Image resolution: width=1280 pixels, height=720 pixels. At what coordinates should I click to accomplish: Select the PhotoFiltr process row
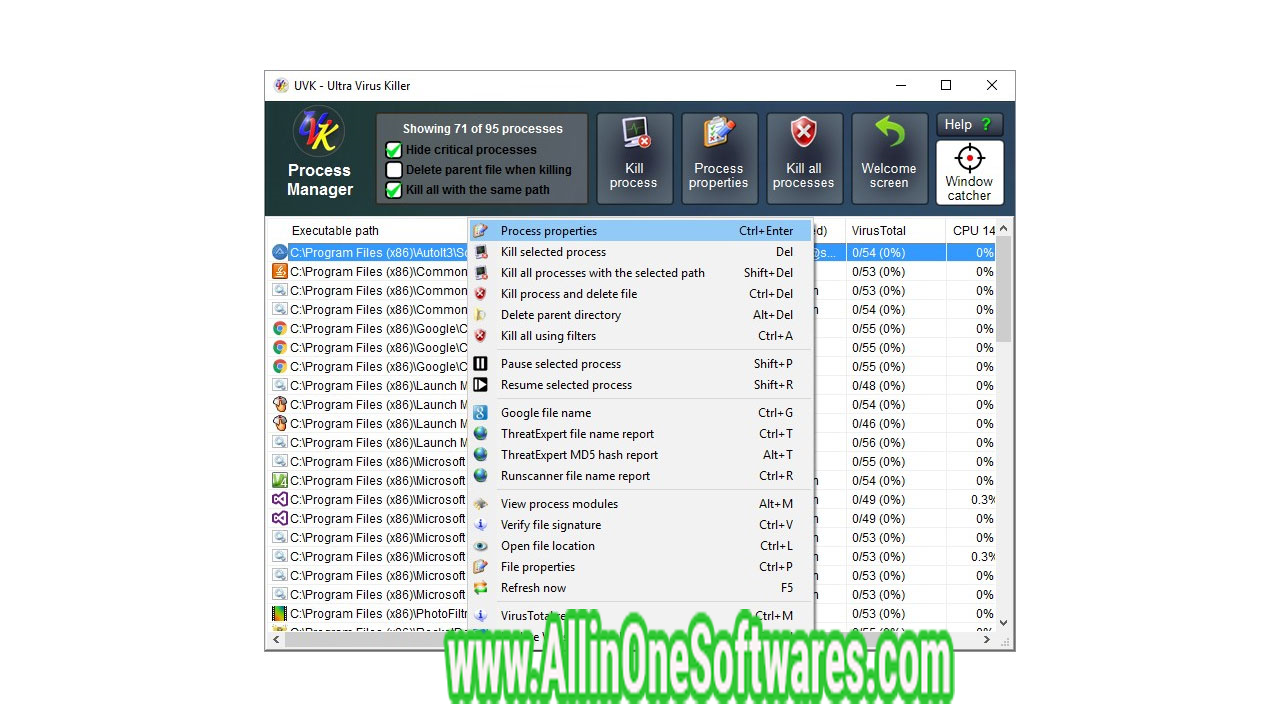click(x=633, y=614)
